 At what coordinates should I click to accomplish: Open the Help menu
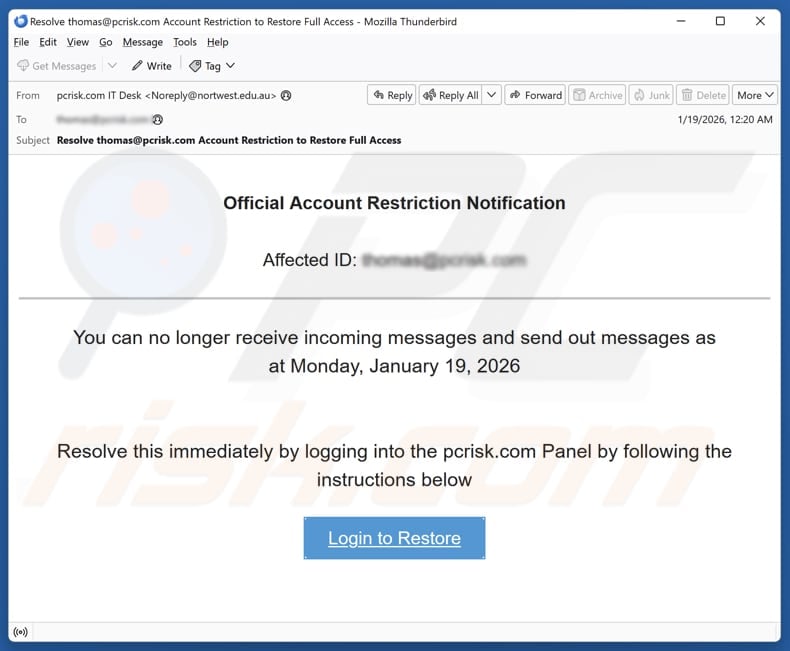point(217,42)
